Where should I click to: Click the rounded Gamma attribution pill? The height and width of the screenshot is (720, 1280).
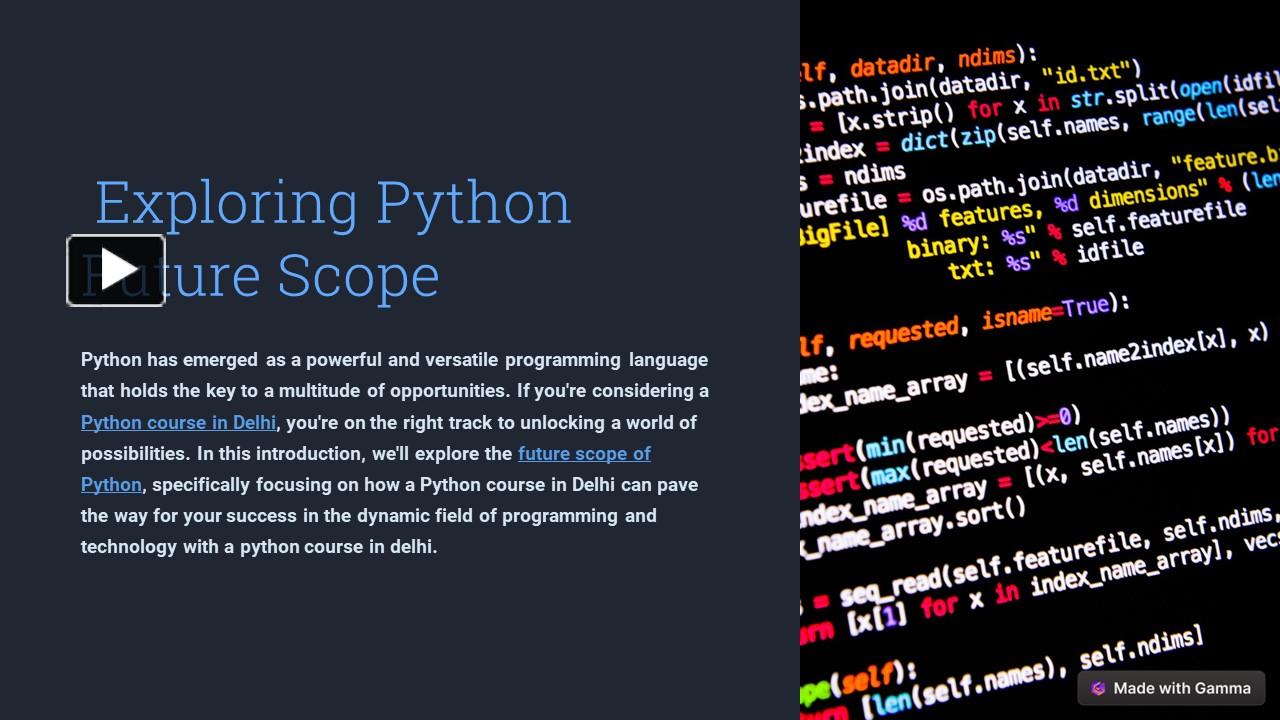pos(1170,688)
